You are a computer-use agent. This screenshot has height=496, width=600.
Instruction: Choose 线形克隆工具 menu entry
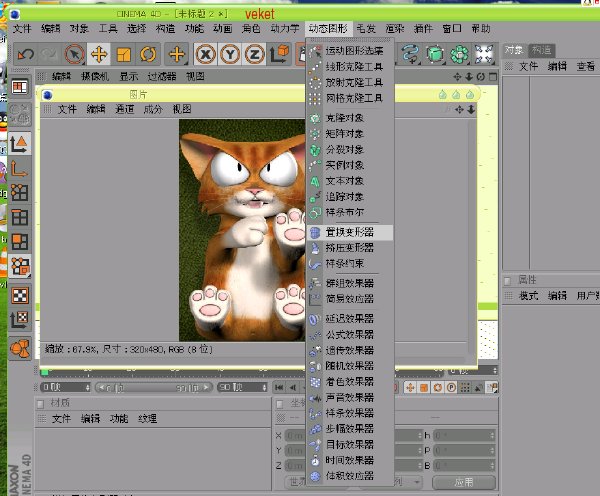tap(350, 67)
